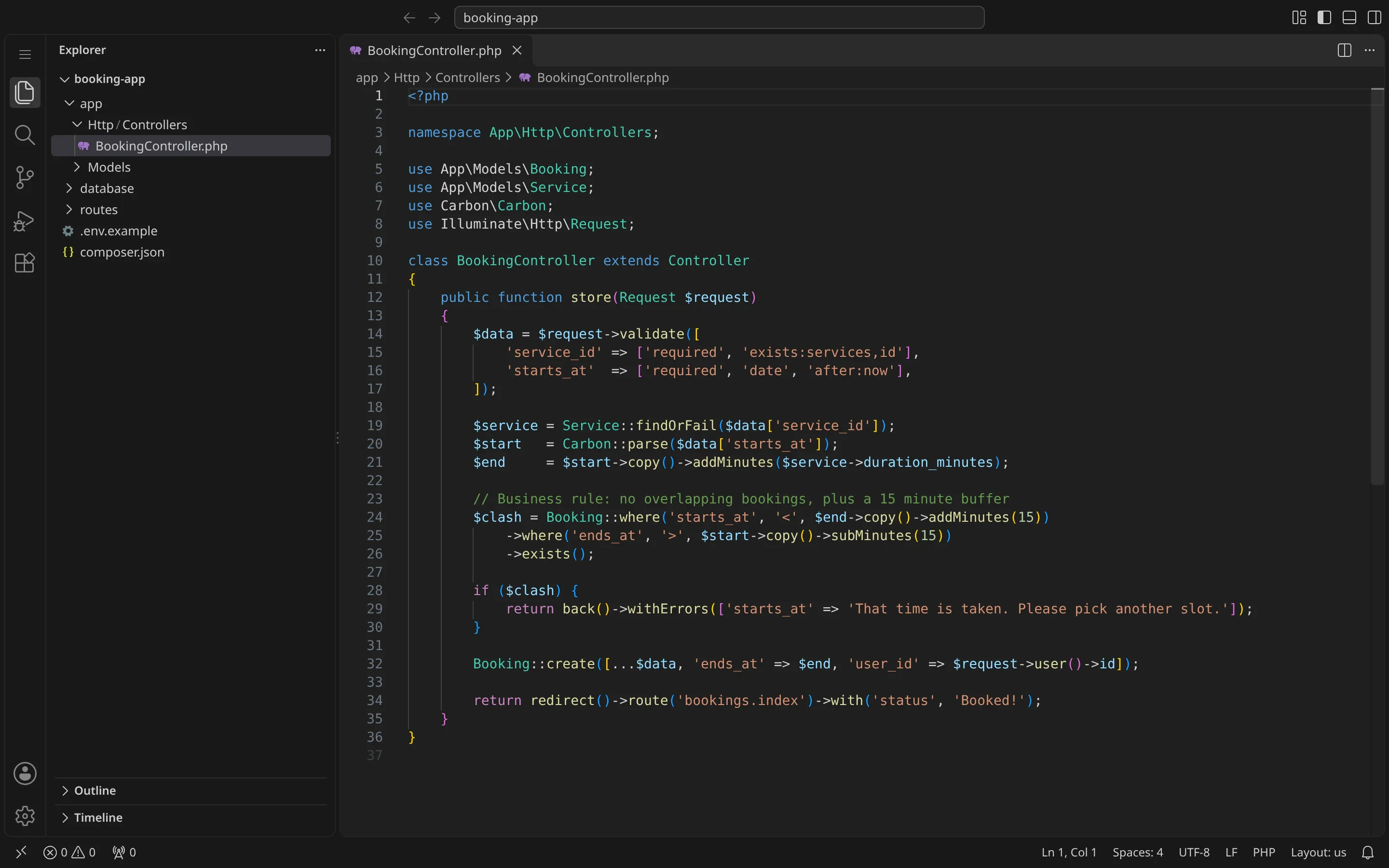Open the composer.json file
The height and width of the screenshot is (868, 1389).
click(x=191, y=252)
